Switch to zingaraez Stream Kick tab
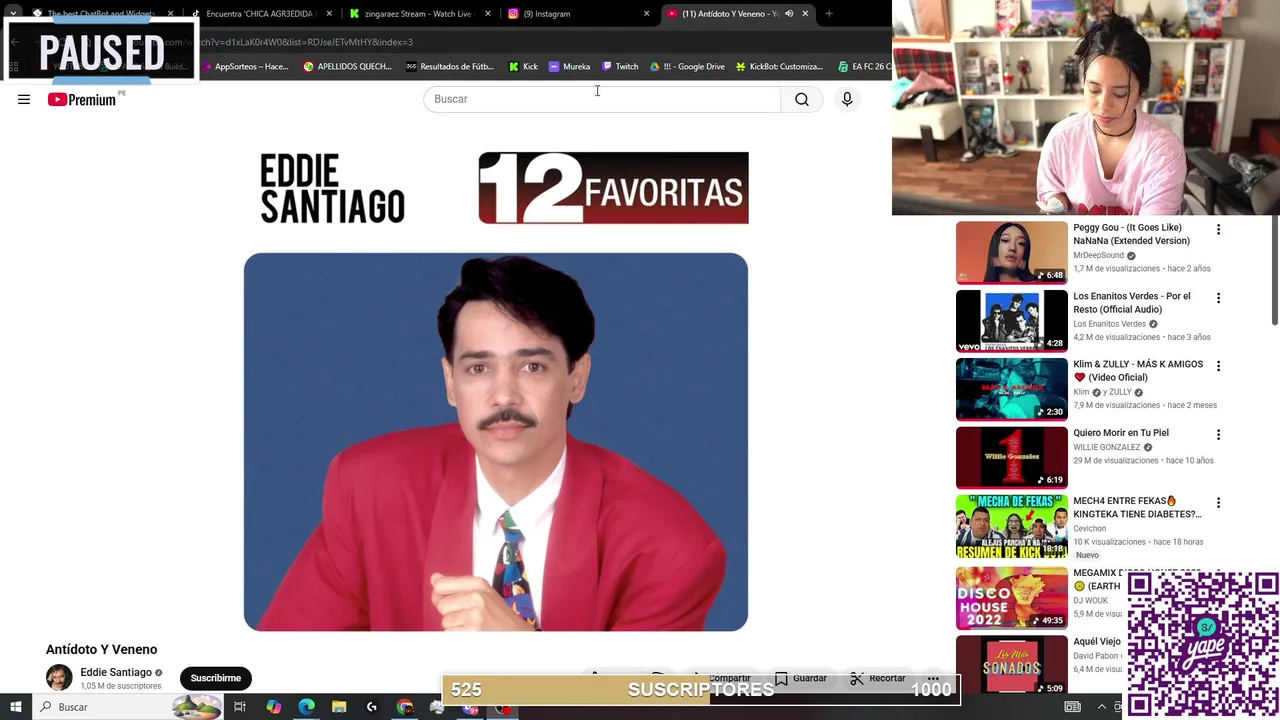The height and width of the screenshot is (720, 1280). (420, 14)
